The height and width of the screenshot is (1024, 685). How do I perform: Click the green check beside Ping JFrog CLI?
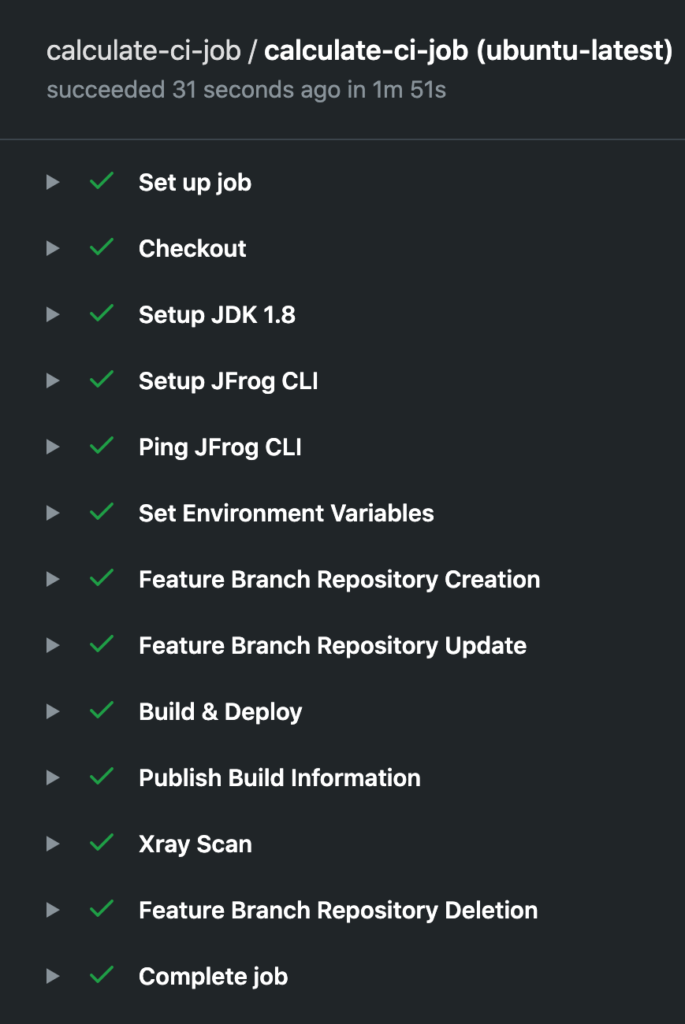(100, 446)
